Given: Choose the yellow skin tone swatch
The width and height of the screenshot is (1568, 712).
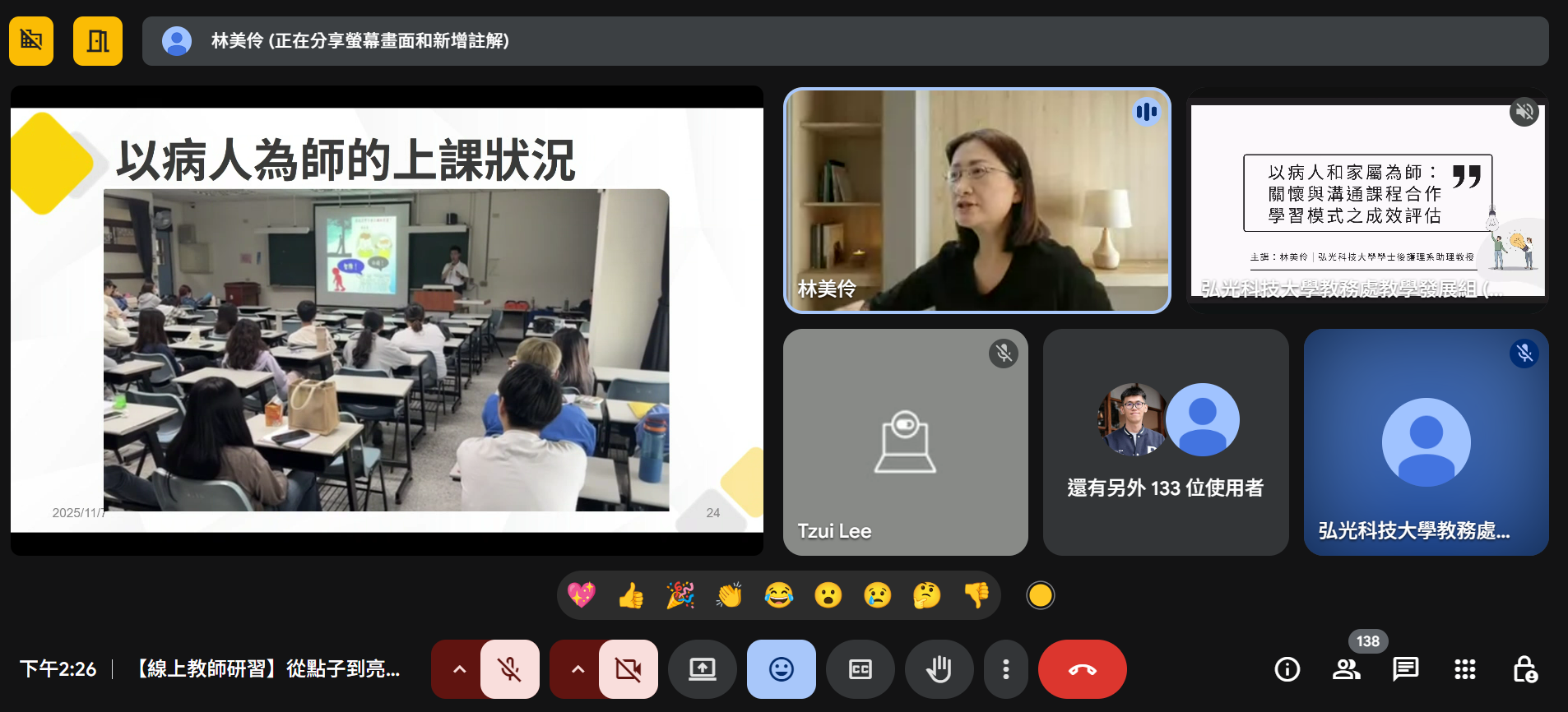Looking at the screenshot, I should (1040, 594).
